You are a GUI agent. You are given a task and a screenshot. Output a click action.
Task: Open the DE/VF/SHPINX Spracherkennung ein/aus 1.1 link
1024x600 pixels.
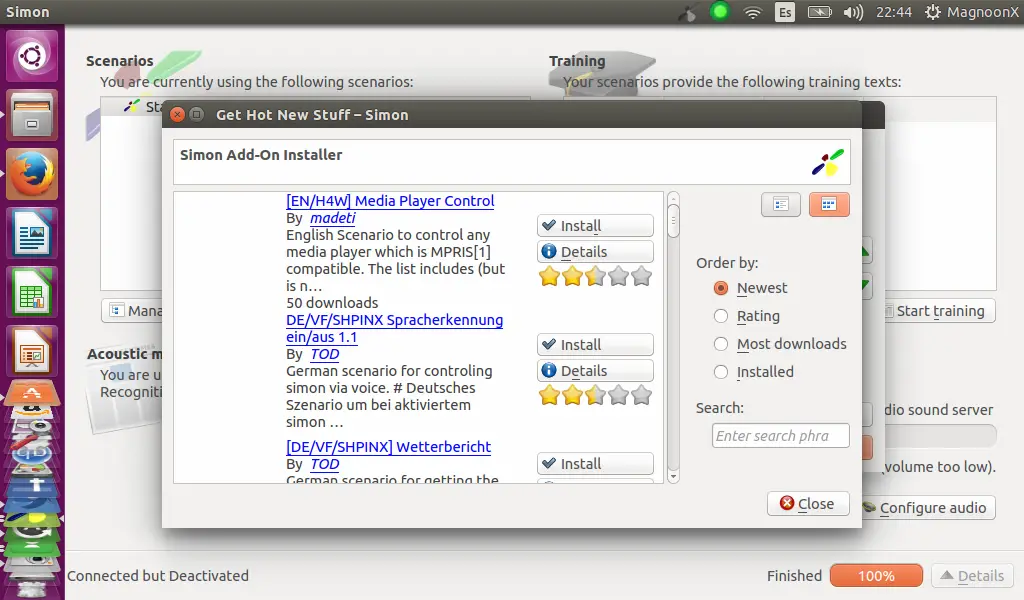(x=394, y=328)
